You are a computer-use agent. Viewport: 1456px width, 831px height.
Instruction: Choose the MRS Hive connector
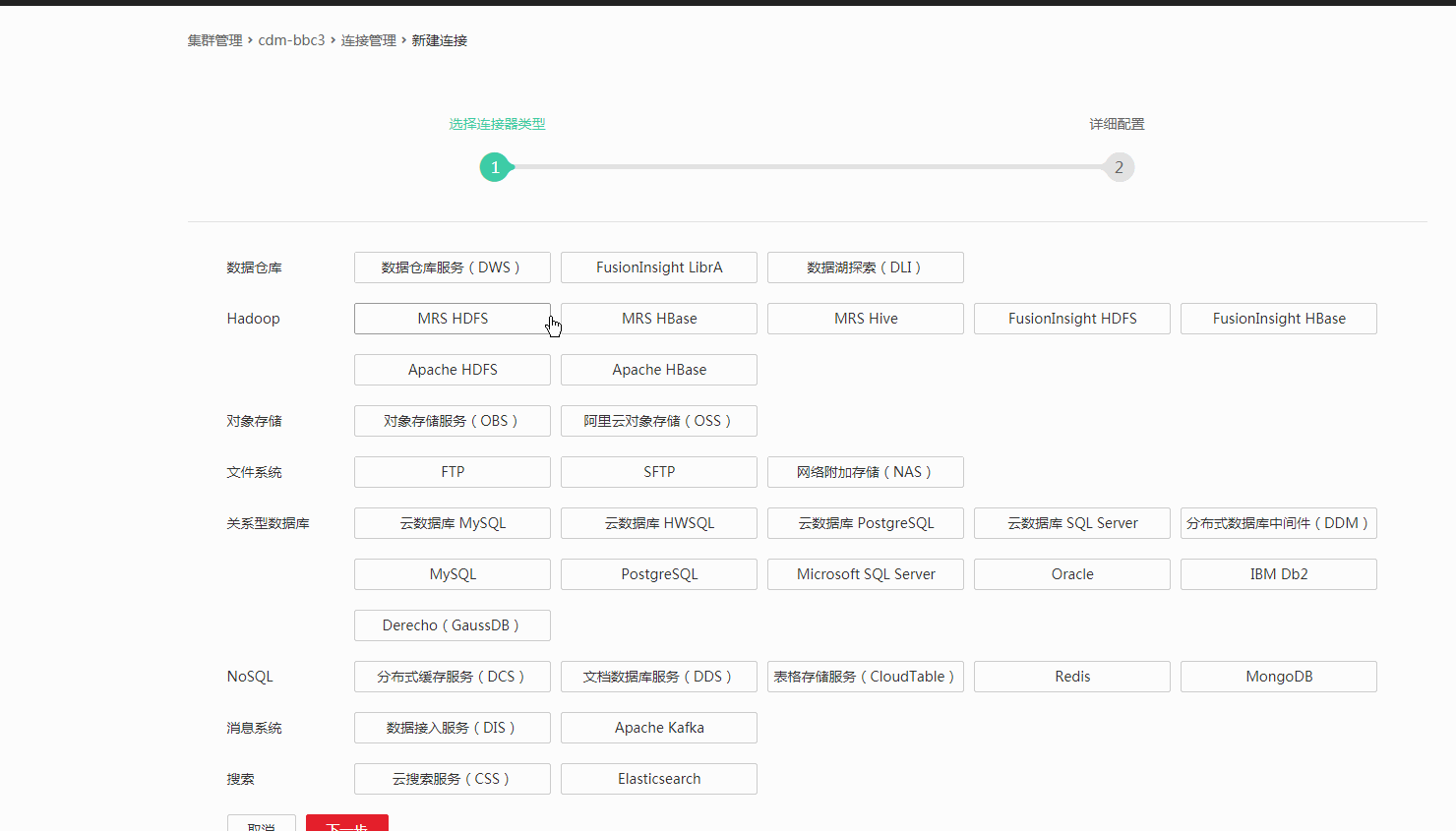click(866, 319)
